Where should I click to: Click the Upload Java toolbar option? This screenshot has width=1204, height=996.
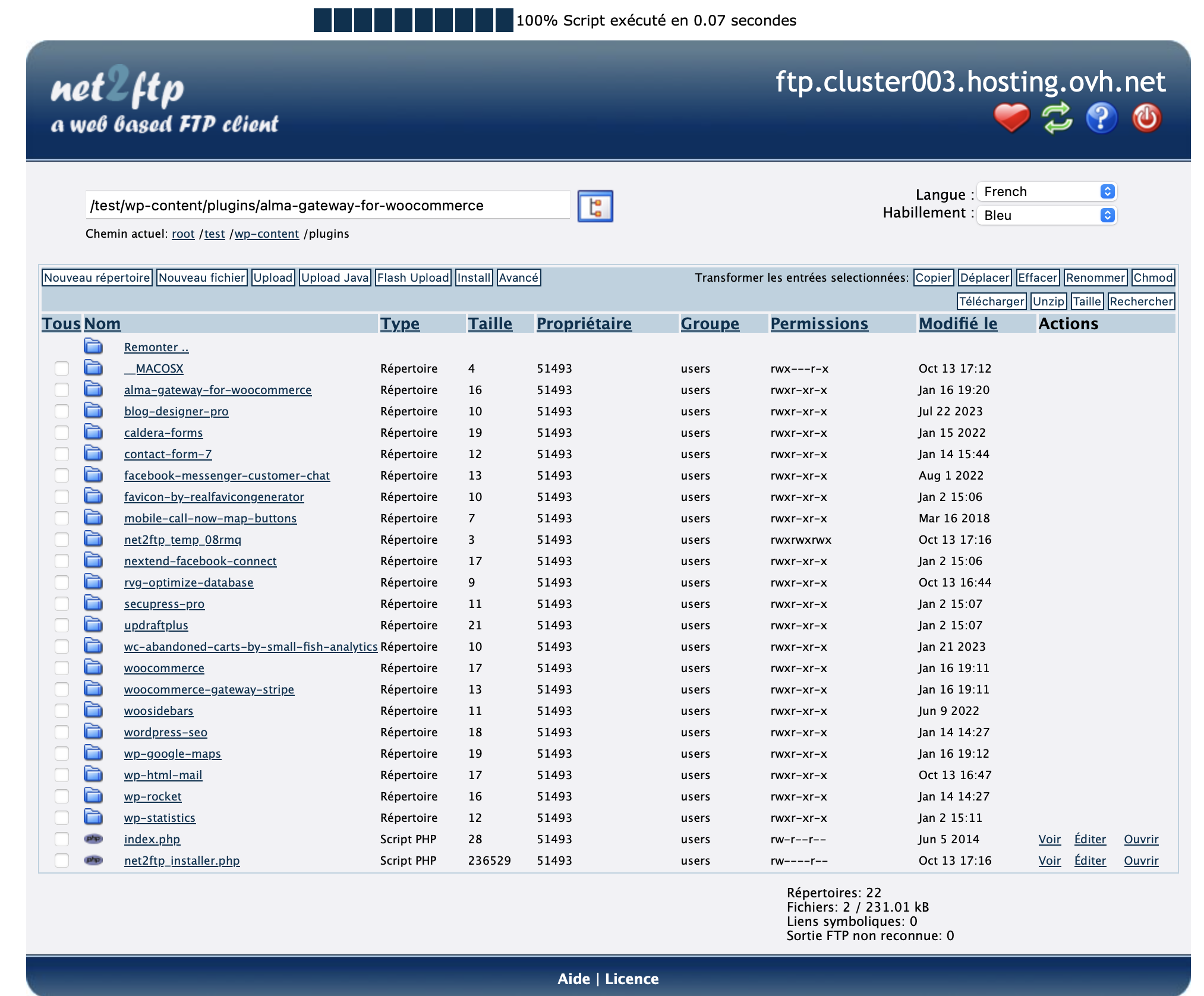point(335,278)
